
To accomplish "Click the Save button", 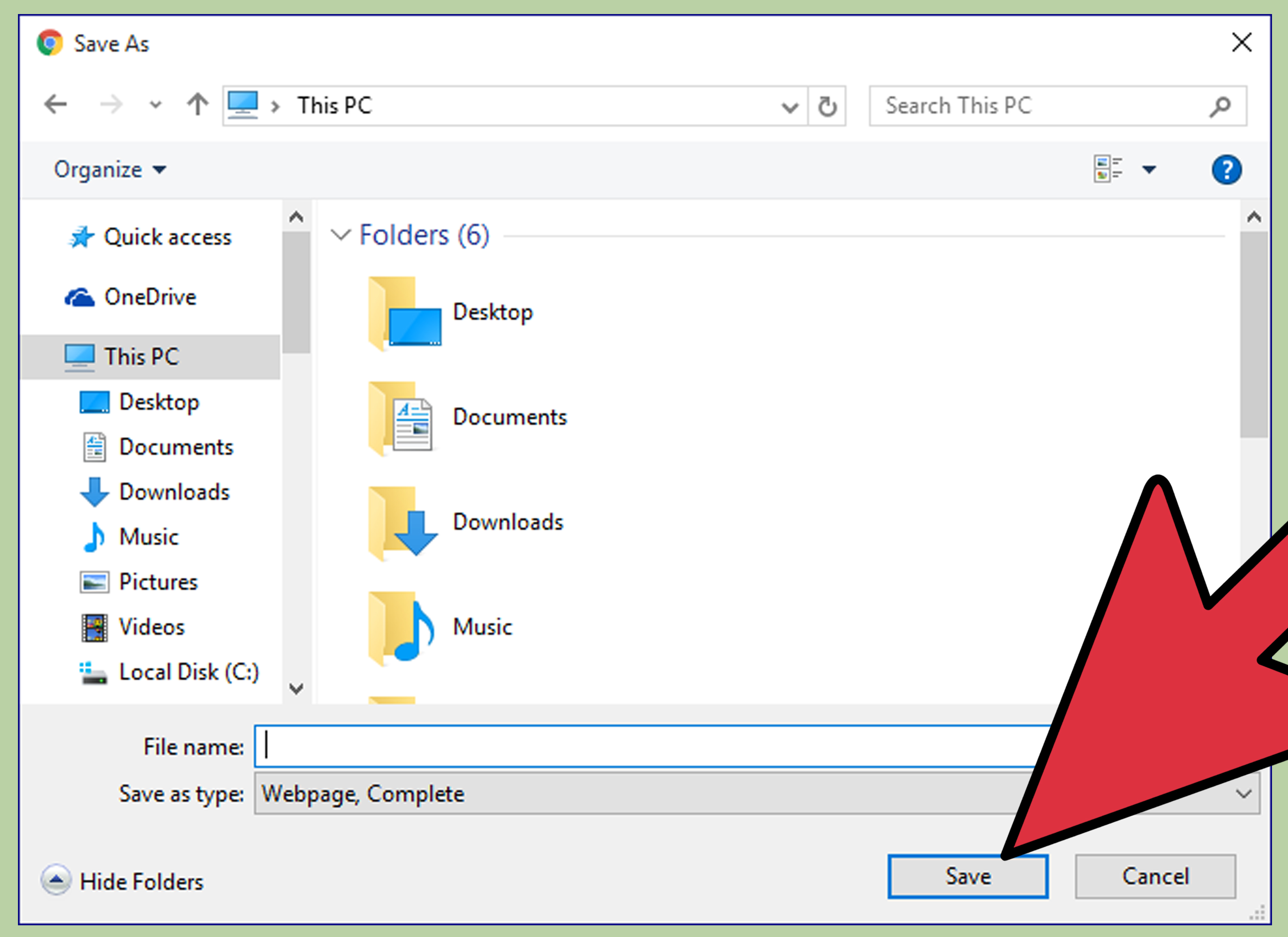I will tap(968, 877).
